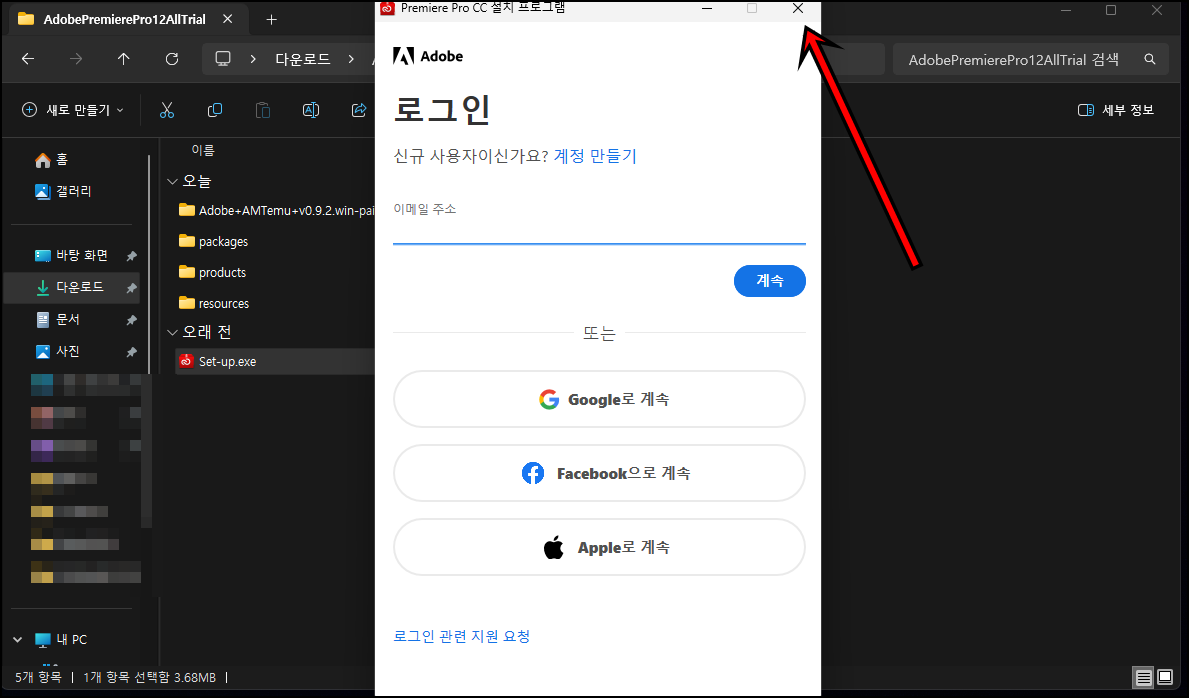This screenshot has width=1189, height=698.
Task: Select the Set-up.exe file
Action: pos(276,362)
